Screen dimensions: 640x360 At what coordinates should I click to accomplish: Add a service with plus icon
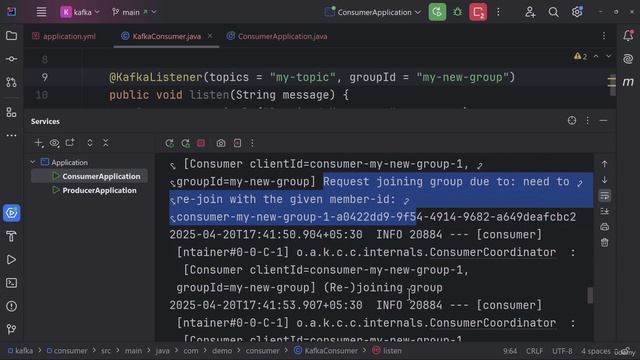point(38,143)
